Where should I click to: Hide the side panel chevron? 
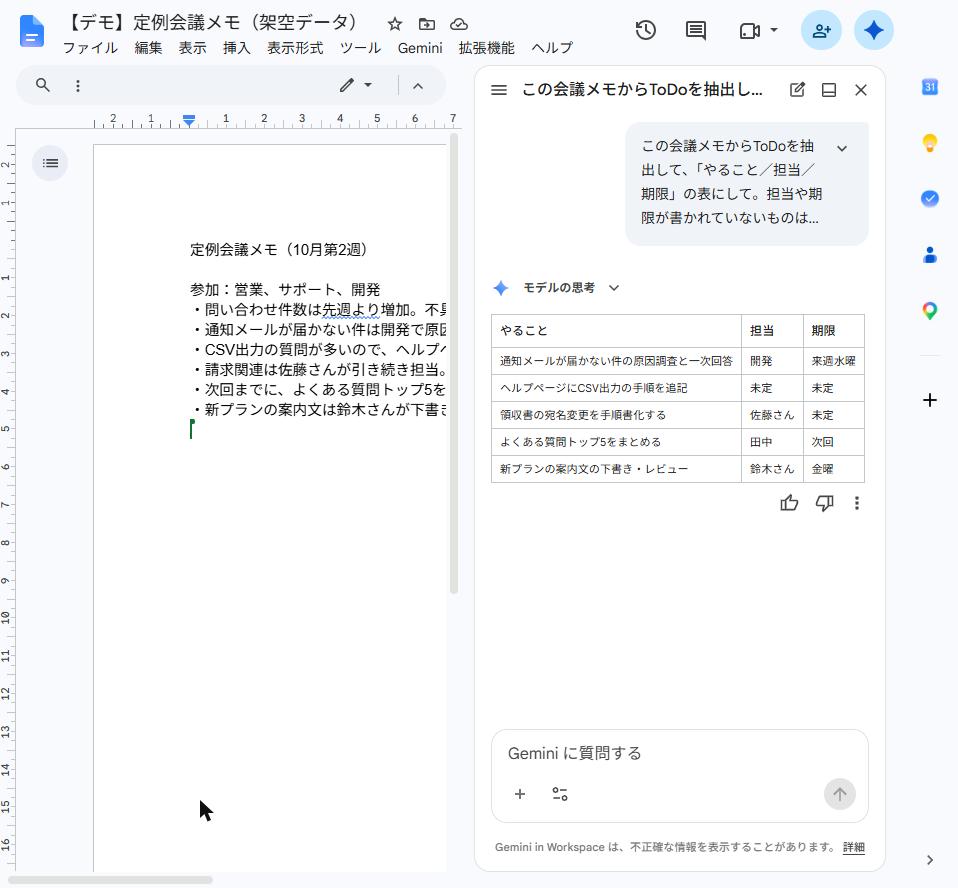coord(929,860)
